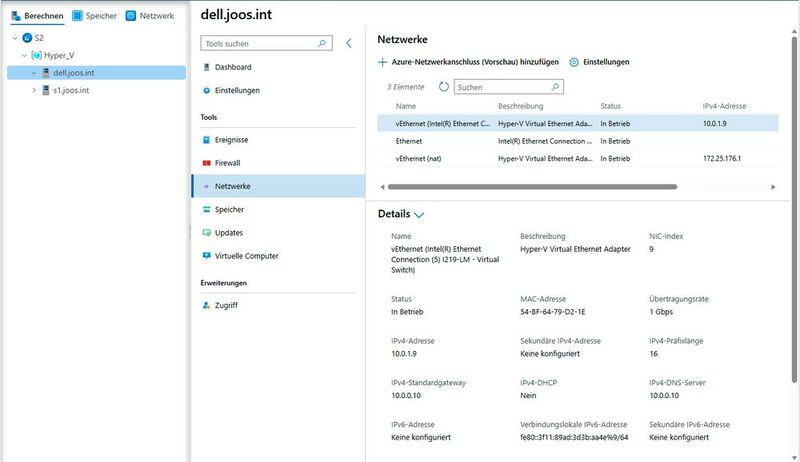
Task: Focus the Tools suchen search box
Action: pos(266,43)
